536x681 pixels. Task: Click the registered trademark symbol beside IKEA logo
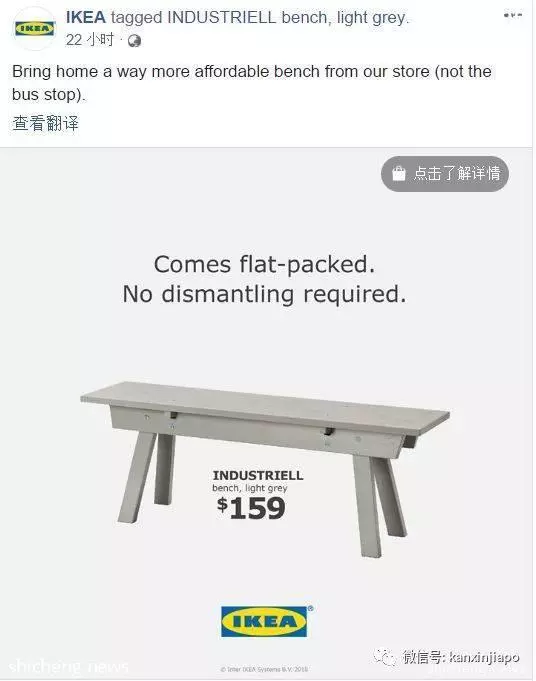311,608
